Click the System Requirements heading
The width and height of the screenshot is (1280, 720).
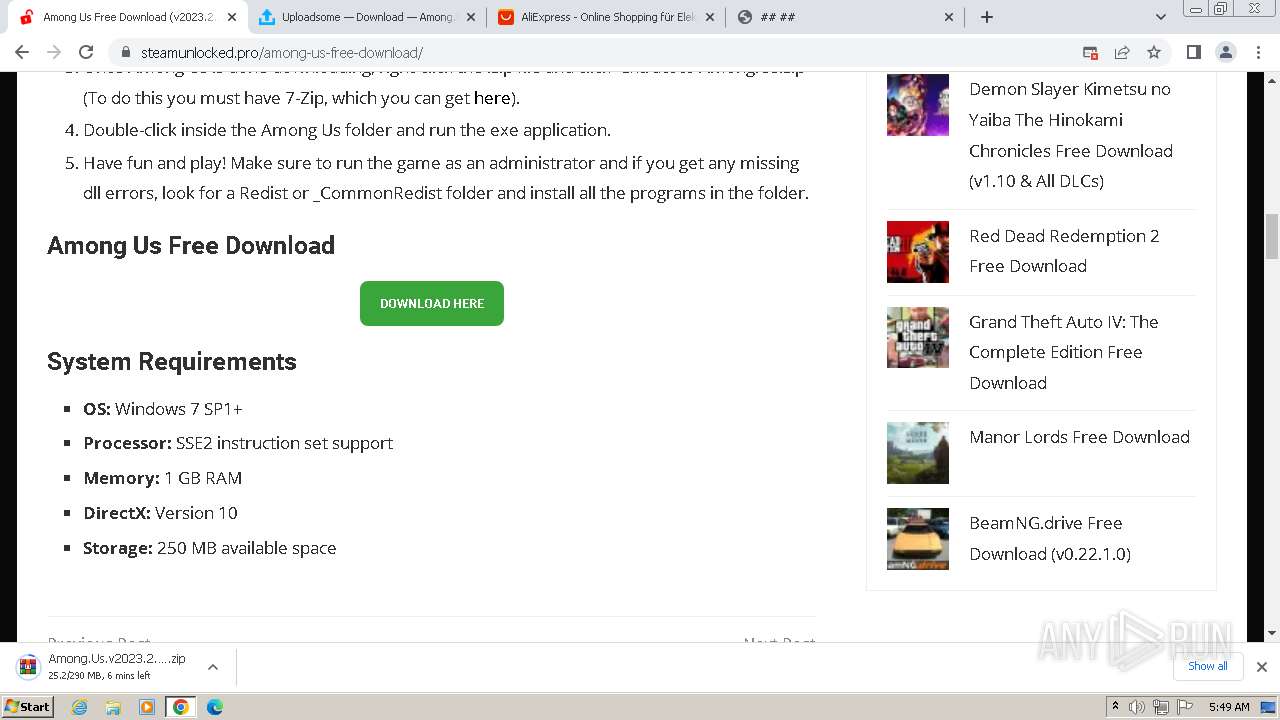pyautogui.click(x=172, y=361)
